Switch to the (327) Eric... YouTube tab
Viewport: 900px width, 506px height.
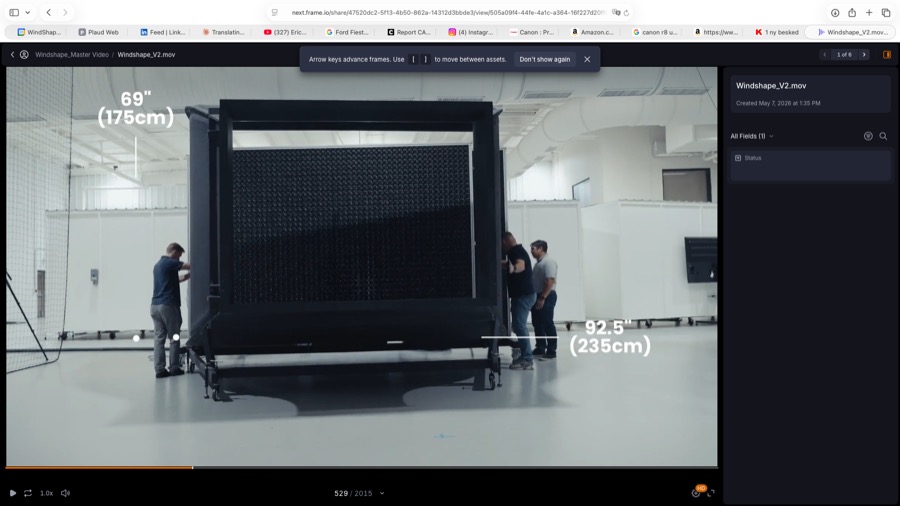[285, 32]
